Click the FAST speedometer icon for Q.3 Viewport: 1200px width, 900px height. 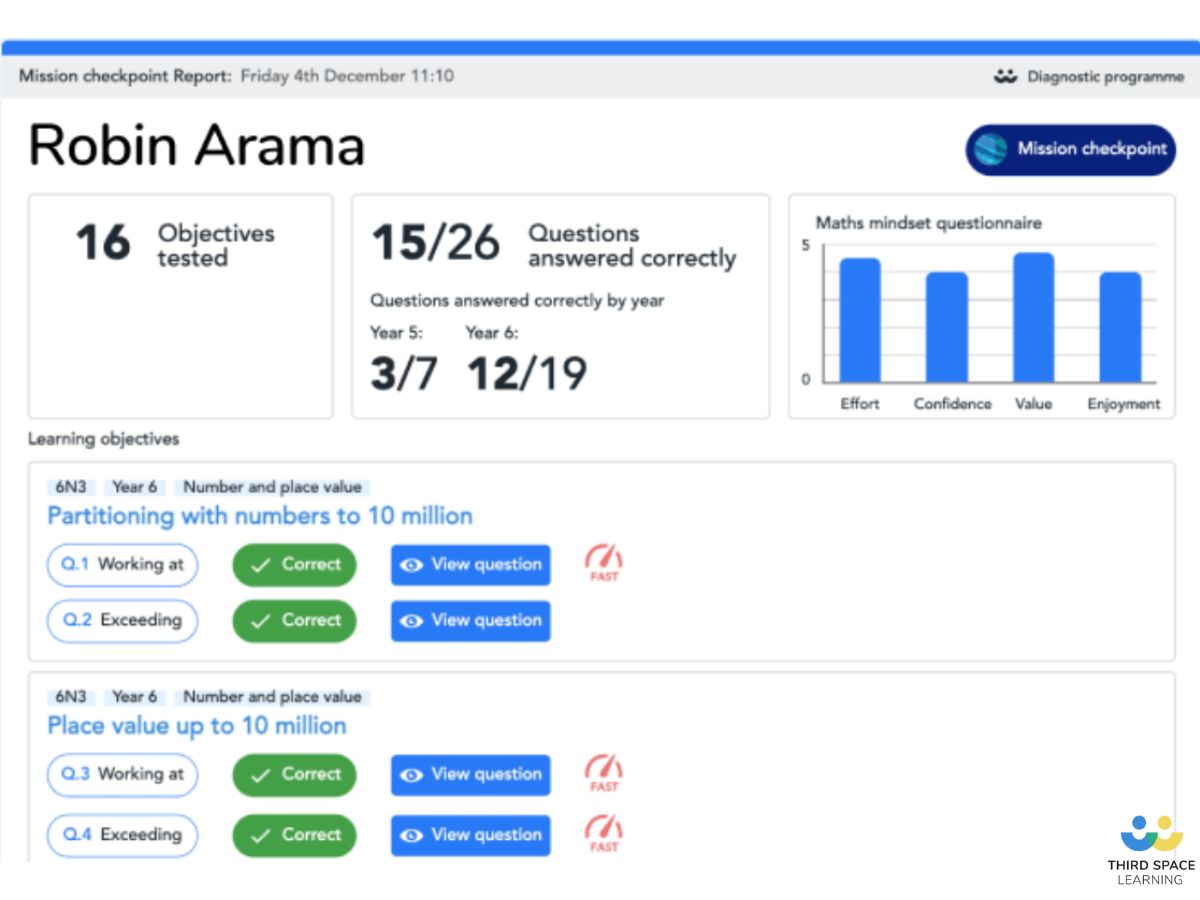[603, 772]
